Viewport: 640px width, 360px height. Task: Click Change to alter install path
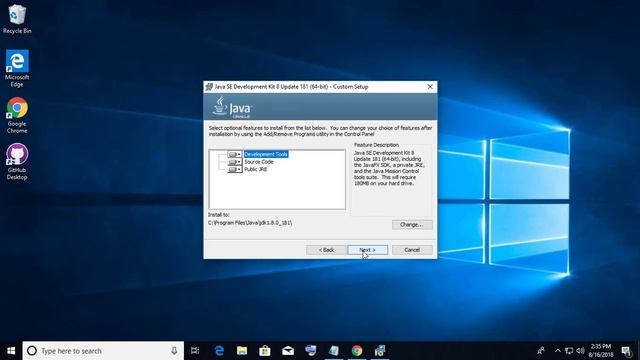point(412,224)
